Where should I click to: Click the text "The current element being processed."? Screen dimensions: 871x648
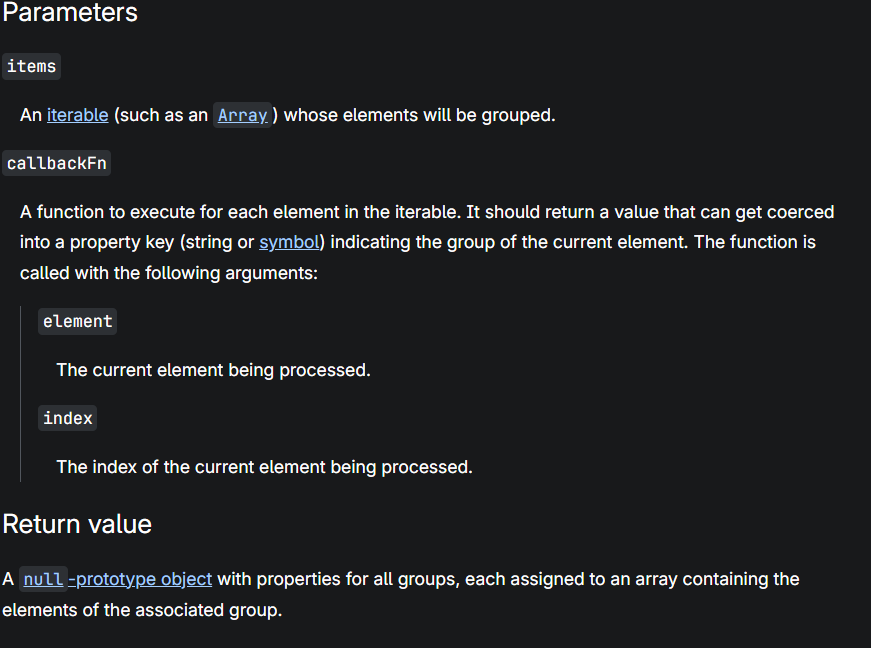tap(213, 370)
